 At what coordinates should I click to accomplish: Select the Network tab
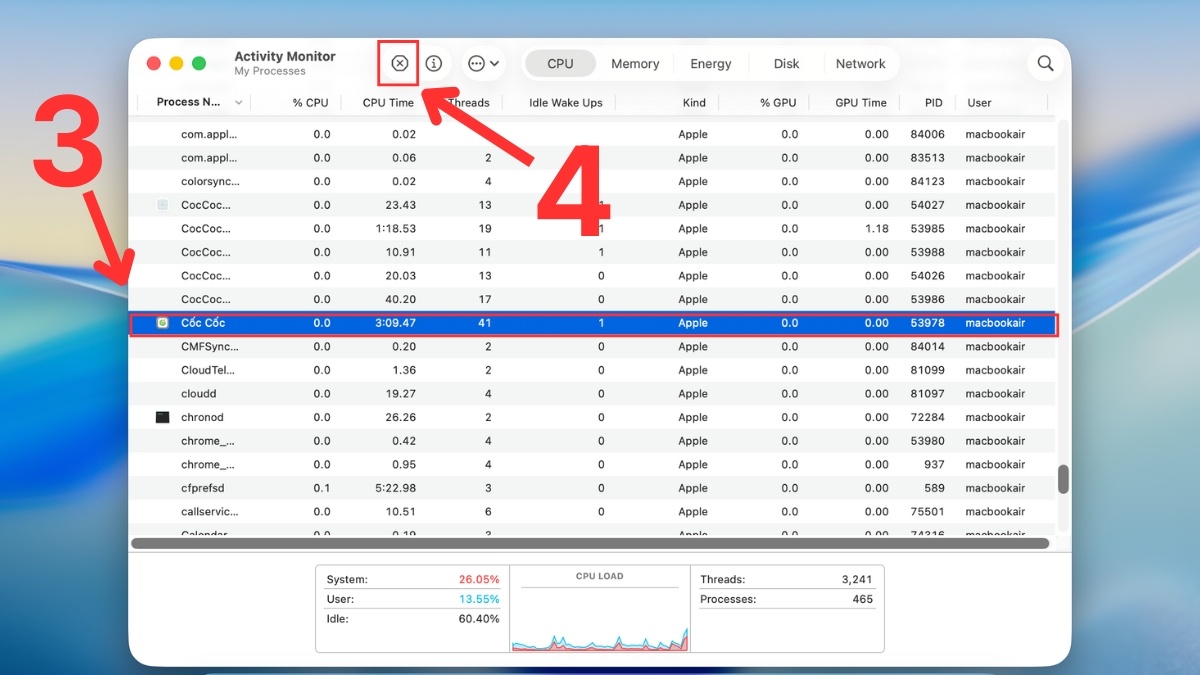pos(860,63)
